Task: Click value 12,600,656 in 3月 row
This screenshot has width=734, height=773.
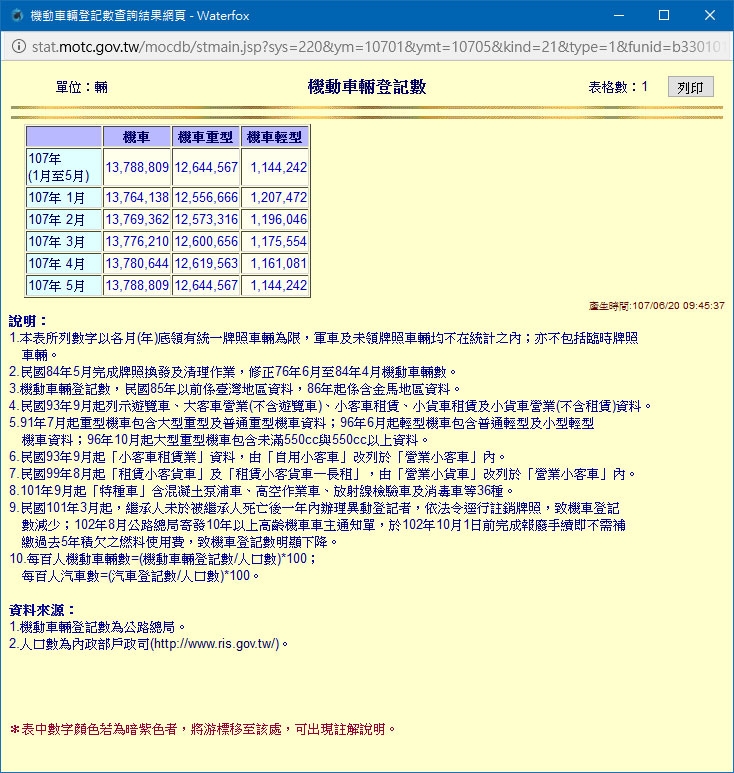Action: pyautogui.click(x=206, y=242)
